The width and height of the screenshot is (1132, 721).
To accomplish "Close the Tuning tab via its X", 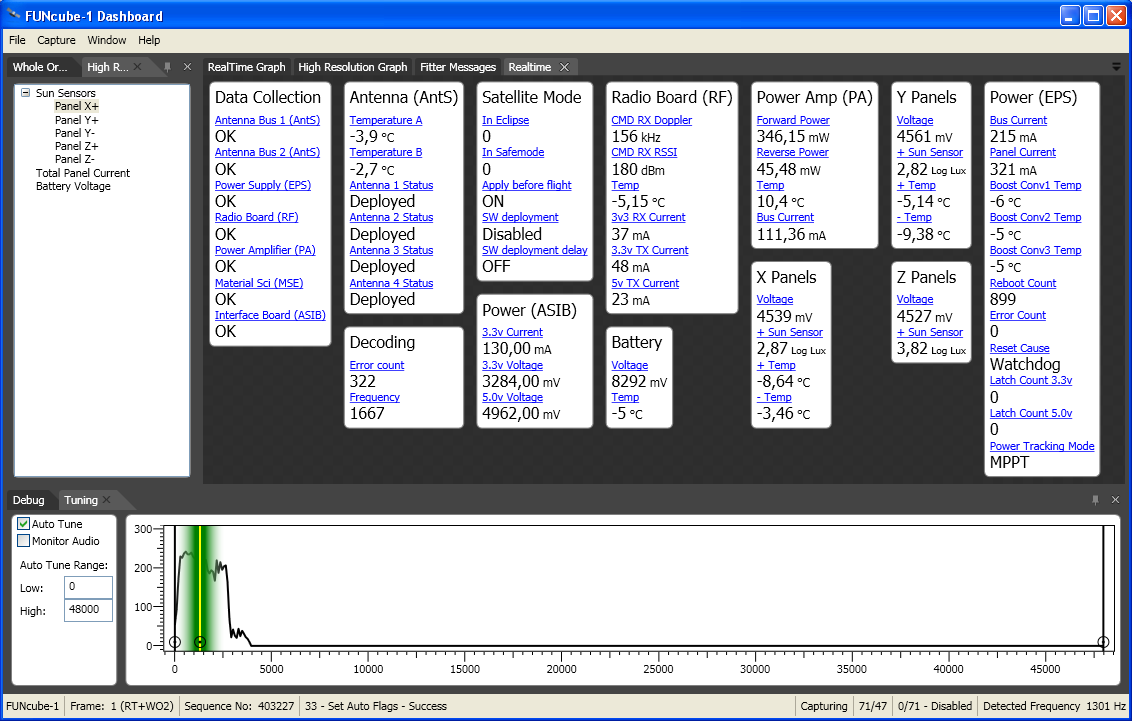I will pos(107,500).
